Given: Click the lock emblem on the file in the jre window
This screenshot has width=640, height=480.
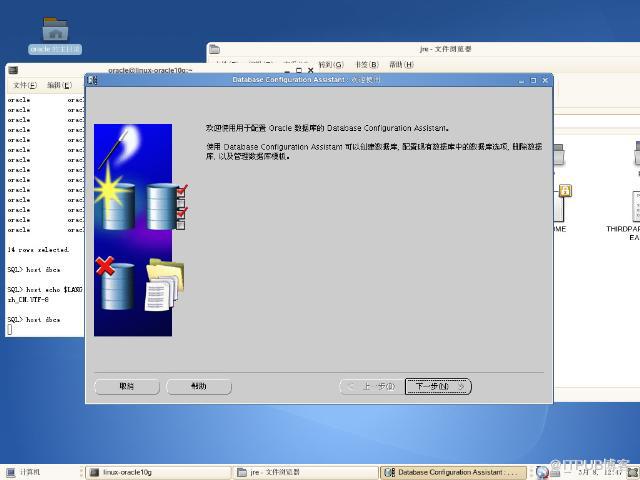Looking at the screenshot, I should pyautogui.click(x=565, y=190).
